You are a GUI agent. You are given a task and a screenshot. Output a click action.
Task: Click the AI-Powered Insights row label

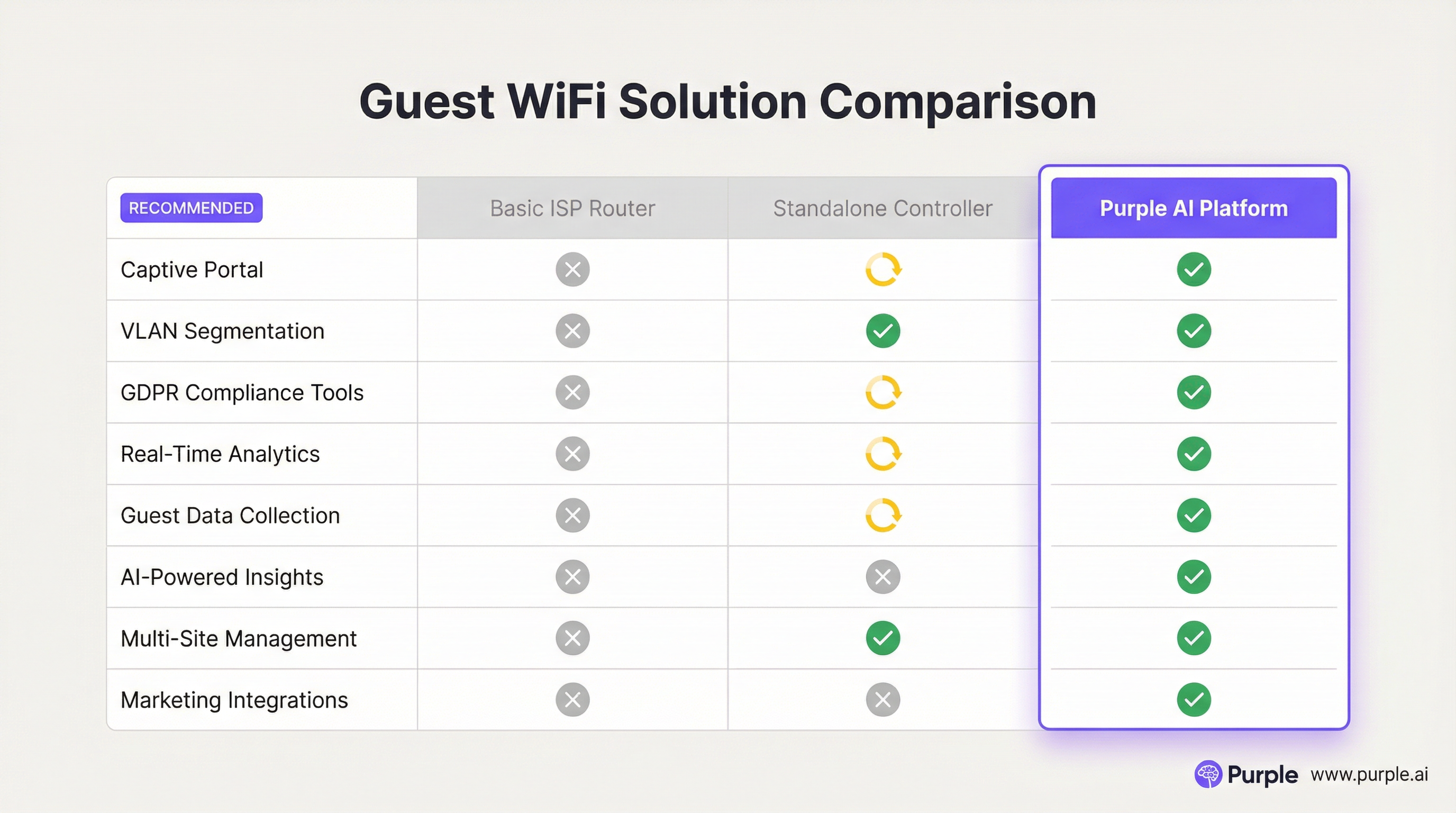tap(222, 577)
